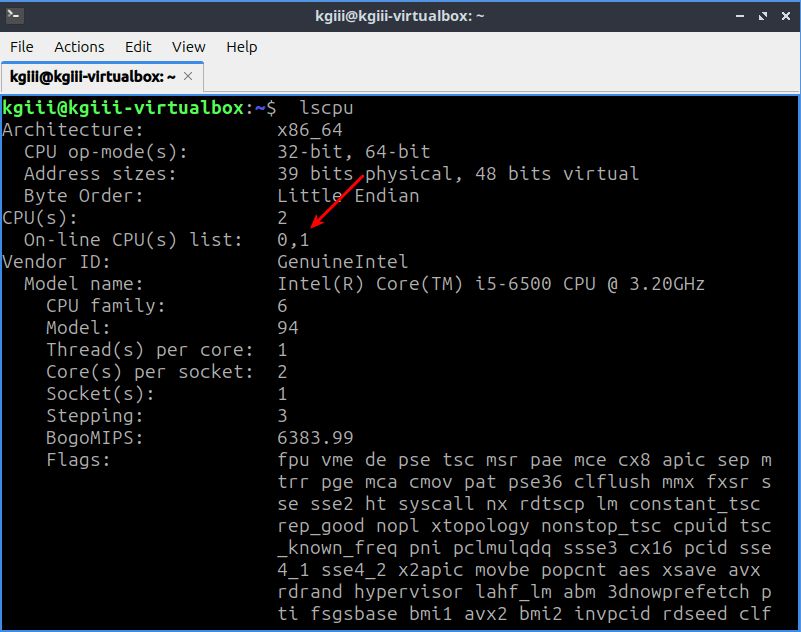Click the 'CPU family:' label
This screenshot has width=801, height=632.
[106, 306]
